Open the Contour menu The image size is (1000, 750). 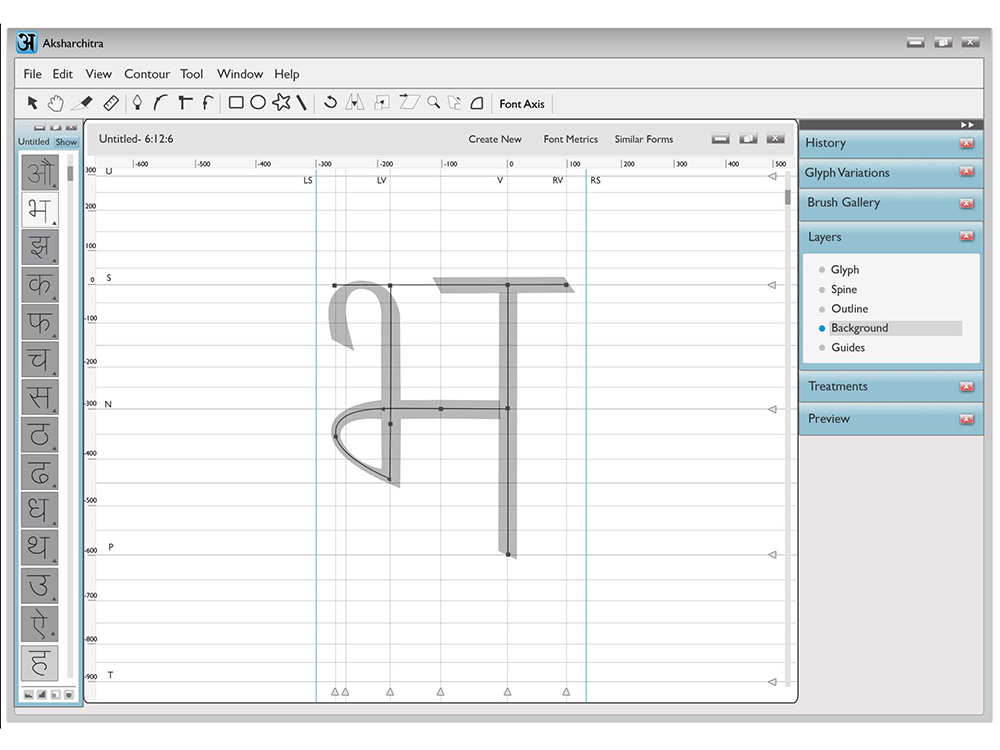tap(147, 74)
